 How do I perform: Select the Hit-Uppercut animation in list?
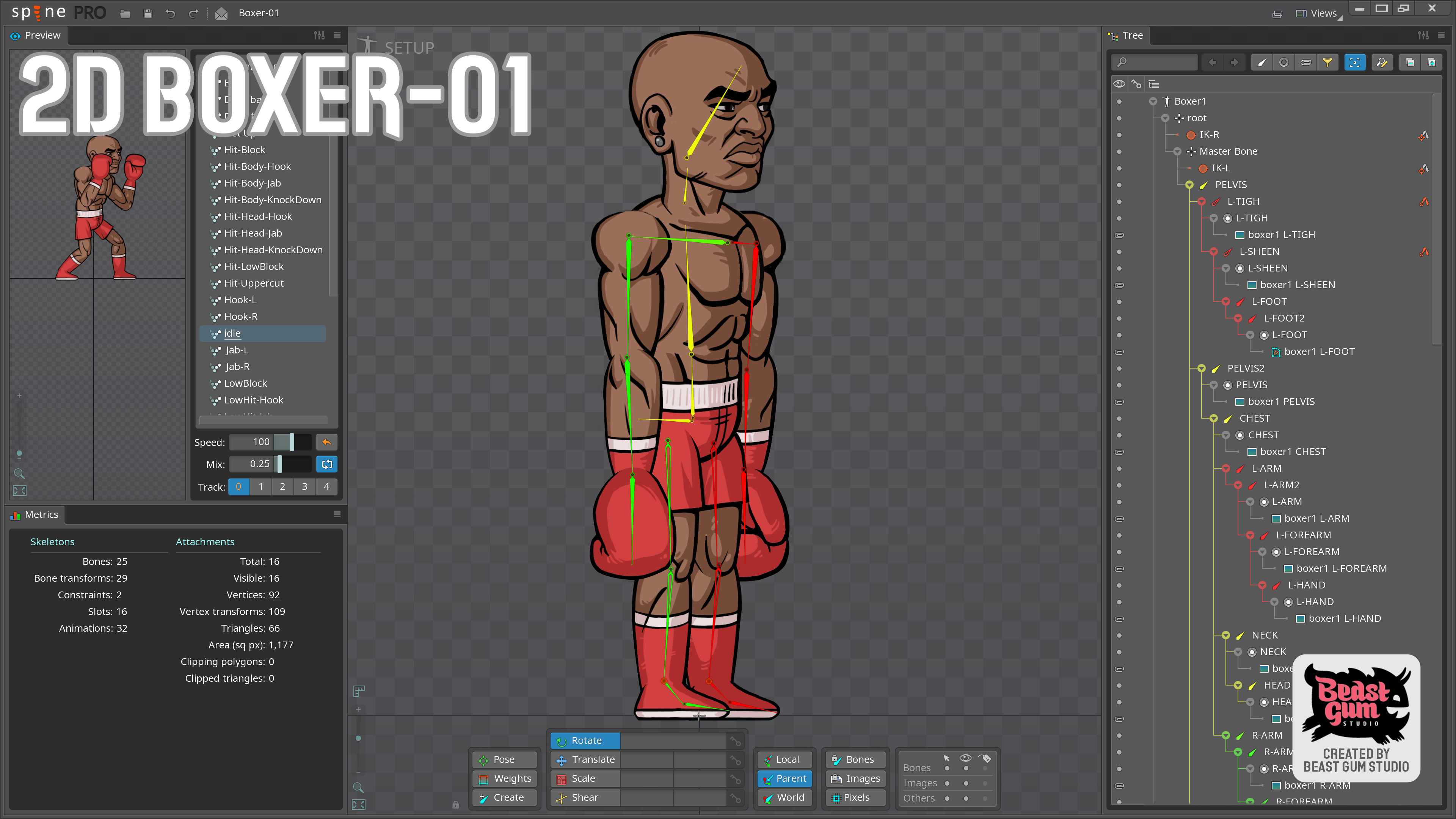pos(254,283)
